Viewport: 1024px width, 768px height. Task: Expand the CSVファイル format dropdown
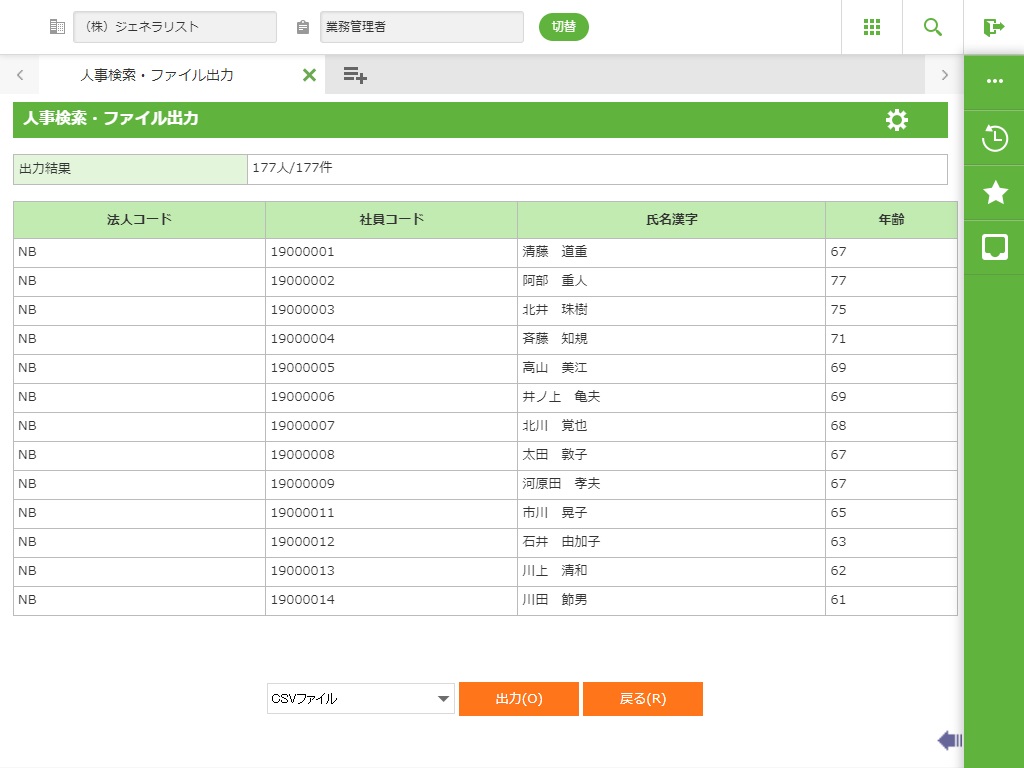point(360,699)
